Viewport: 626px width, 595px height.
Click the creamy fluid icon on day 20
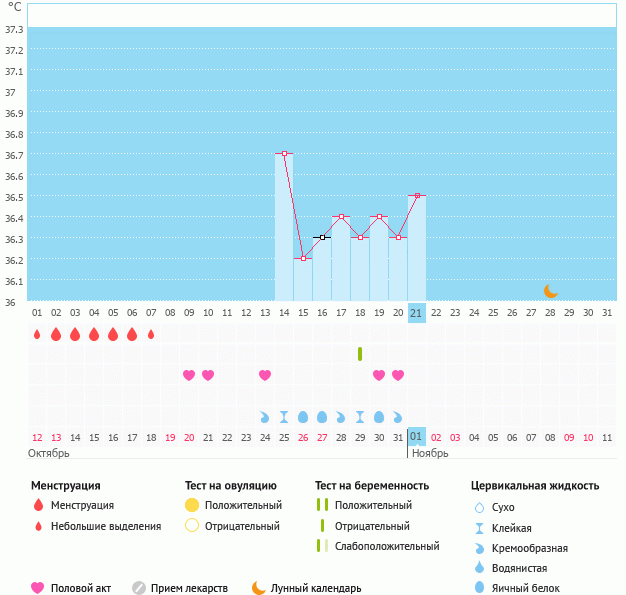[x=398, y=416]
